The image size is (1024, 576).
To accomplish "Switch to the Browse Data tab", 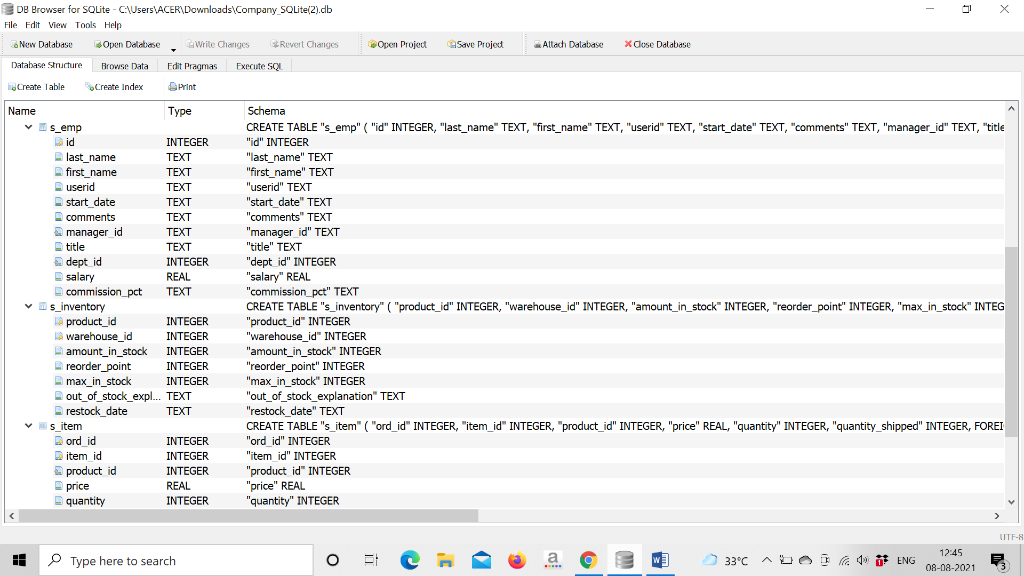I will [124, 65].
